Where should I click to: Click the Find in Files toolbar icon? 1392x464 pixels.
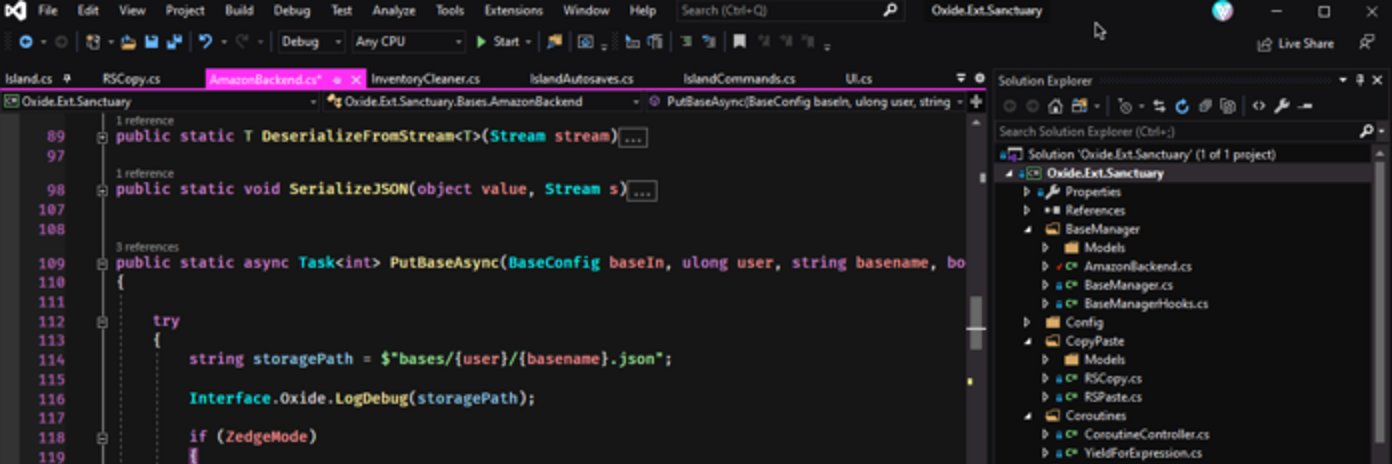pos(554,42)
